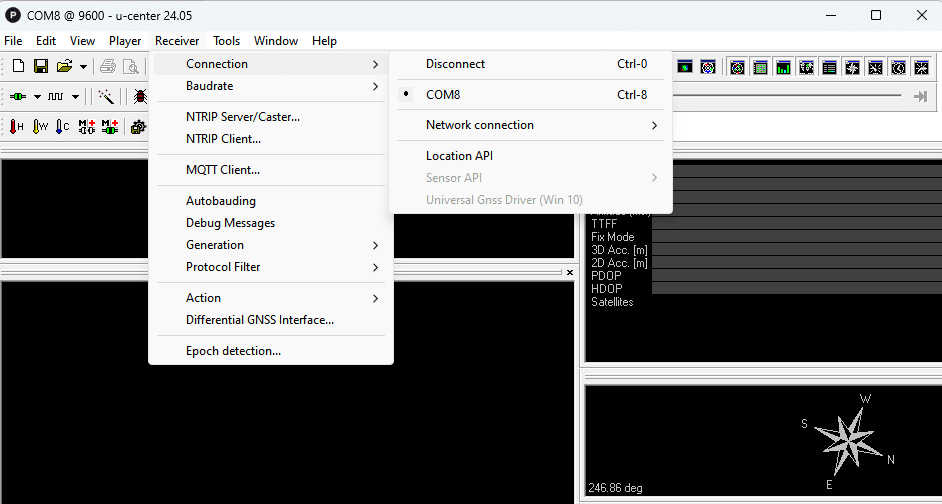Expand the Network connection submenu
The width and height of the screenshot is (942, 504).
pyautogui.click(x=530, y=125)
